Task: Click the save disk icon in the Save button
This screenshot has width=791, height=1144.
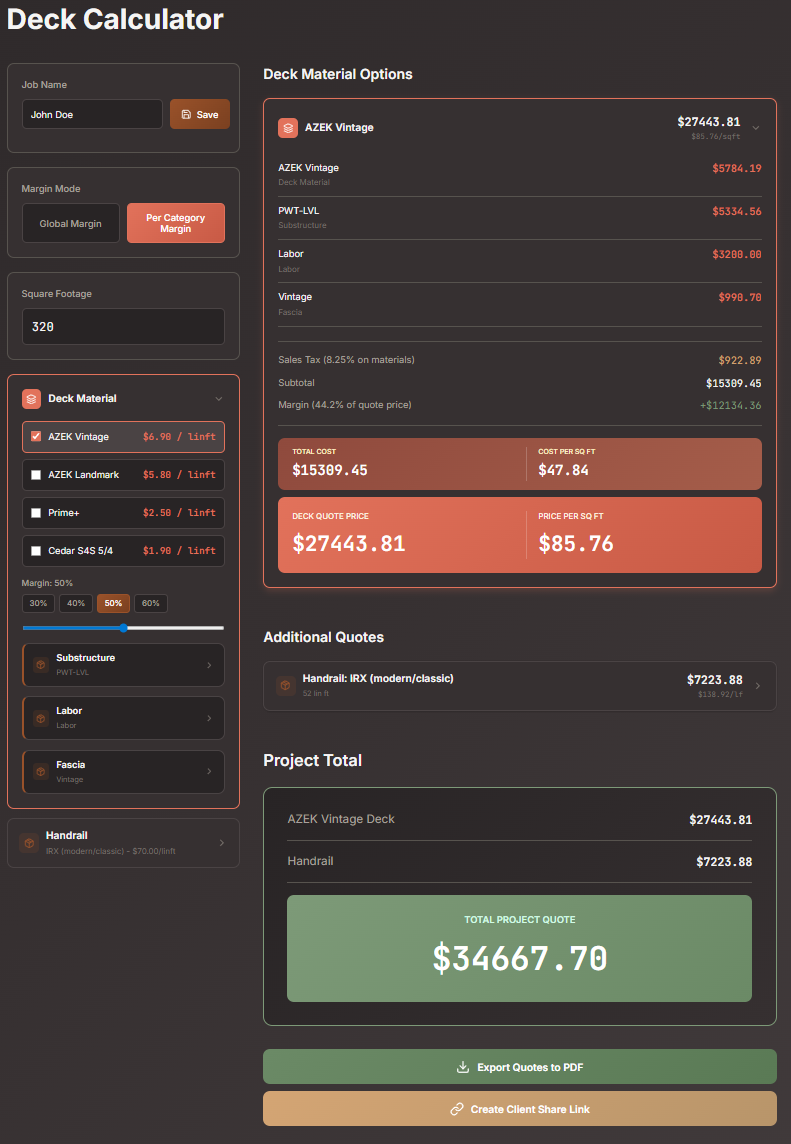Action: pyautogui.click(x=186, y=115)
